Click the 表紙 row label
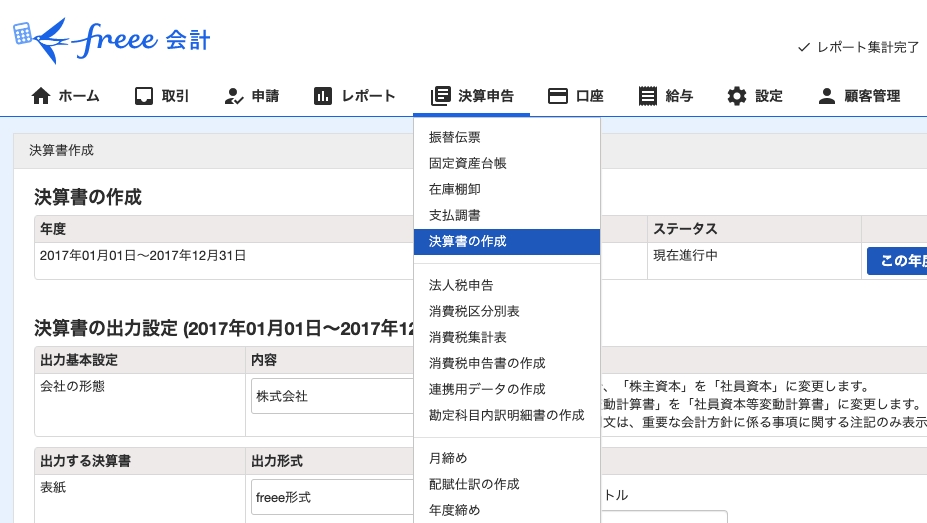 (x=53, y=487)
